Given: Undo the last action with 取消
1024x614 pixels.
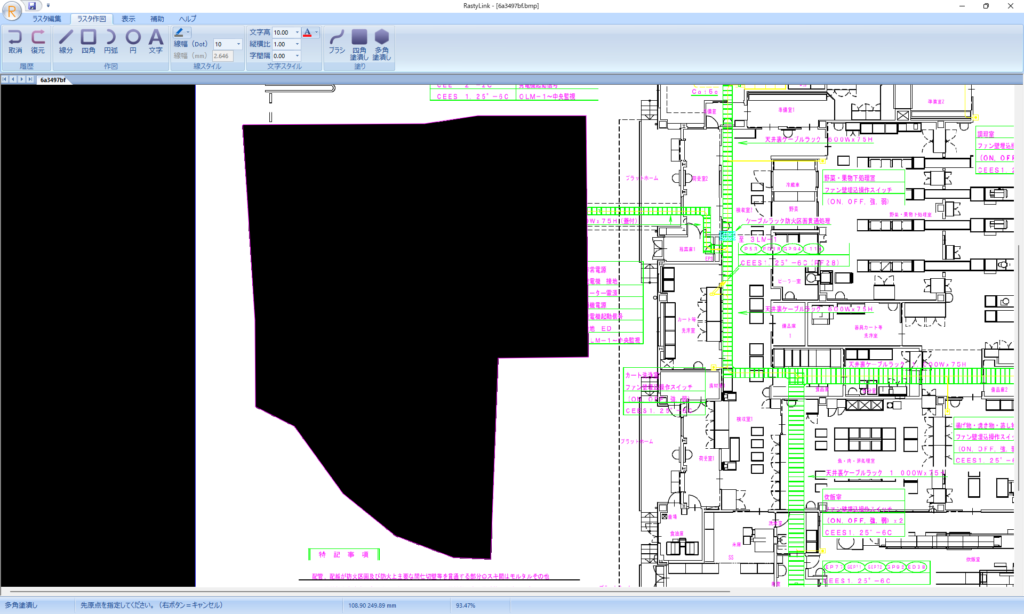Looking at the screenshot, I should click(x=15, y=40).
